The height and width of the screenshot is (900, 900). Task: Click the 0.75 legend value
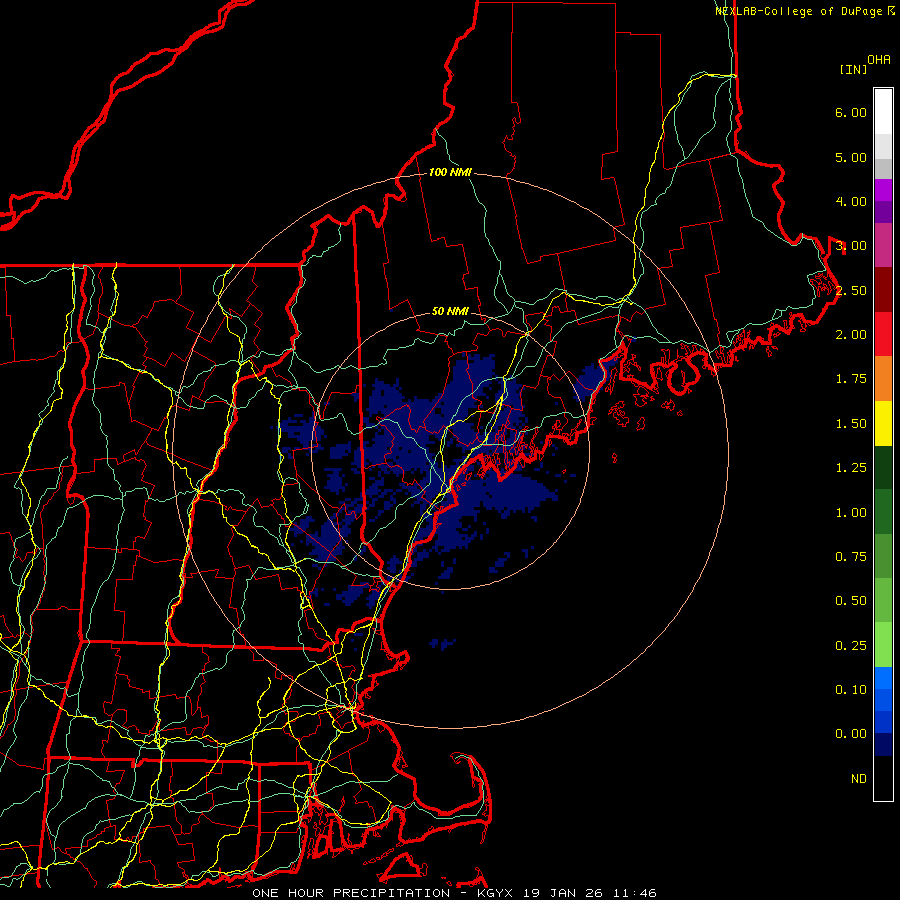[851, 557]
